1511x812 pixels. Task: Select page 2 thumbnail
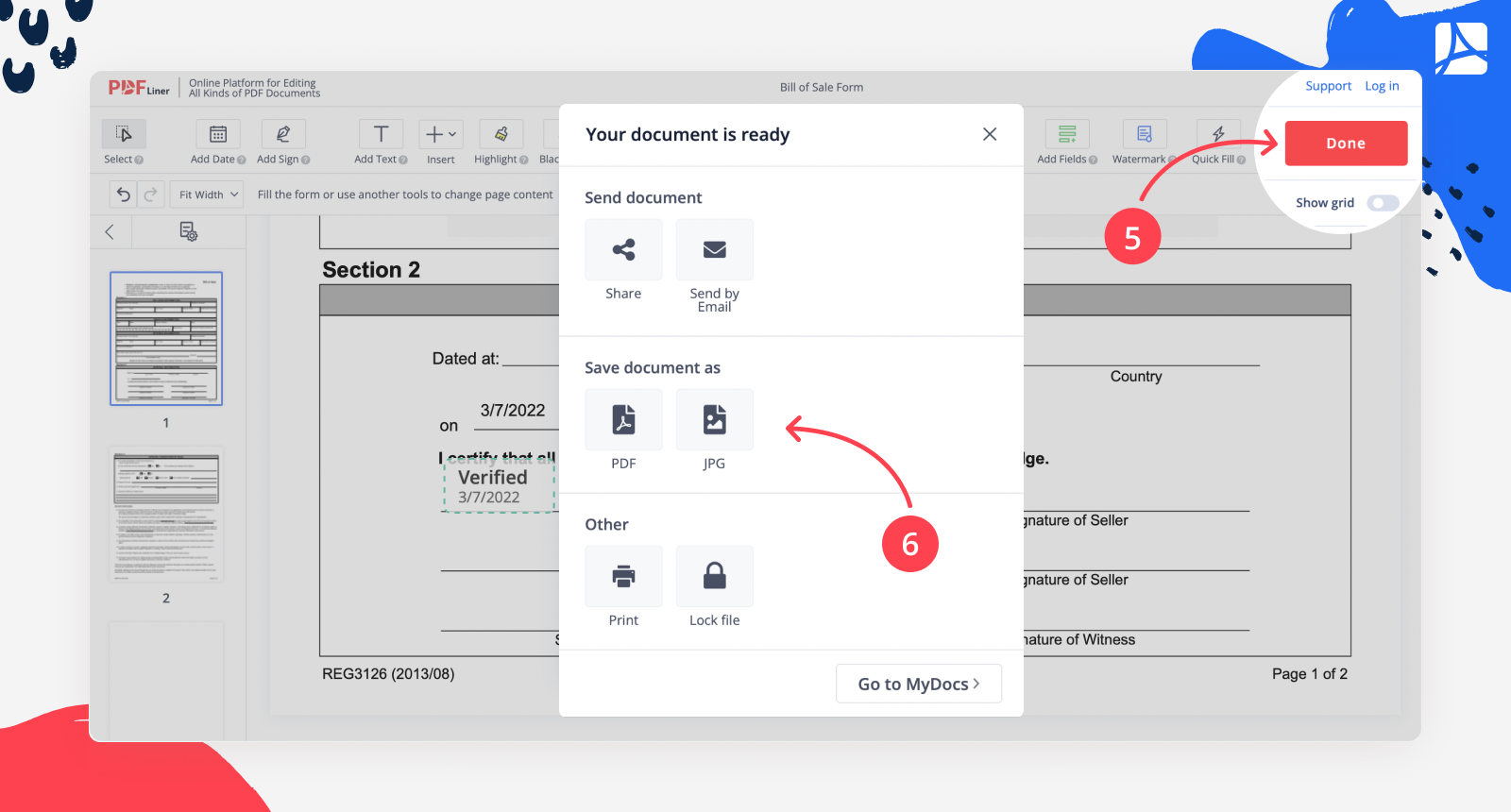pos(166,516)
